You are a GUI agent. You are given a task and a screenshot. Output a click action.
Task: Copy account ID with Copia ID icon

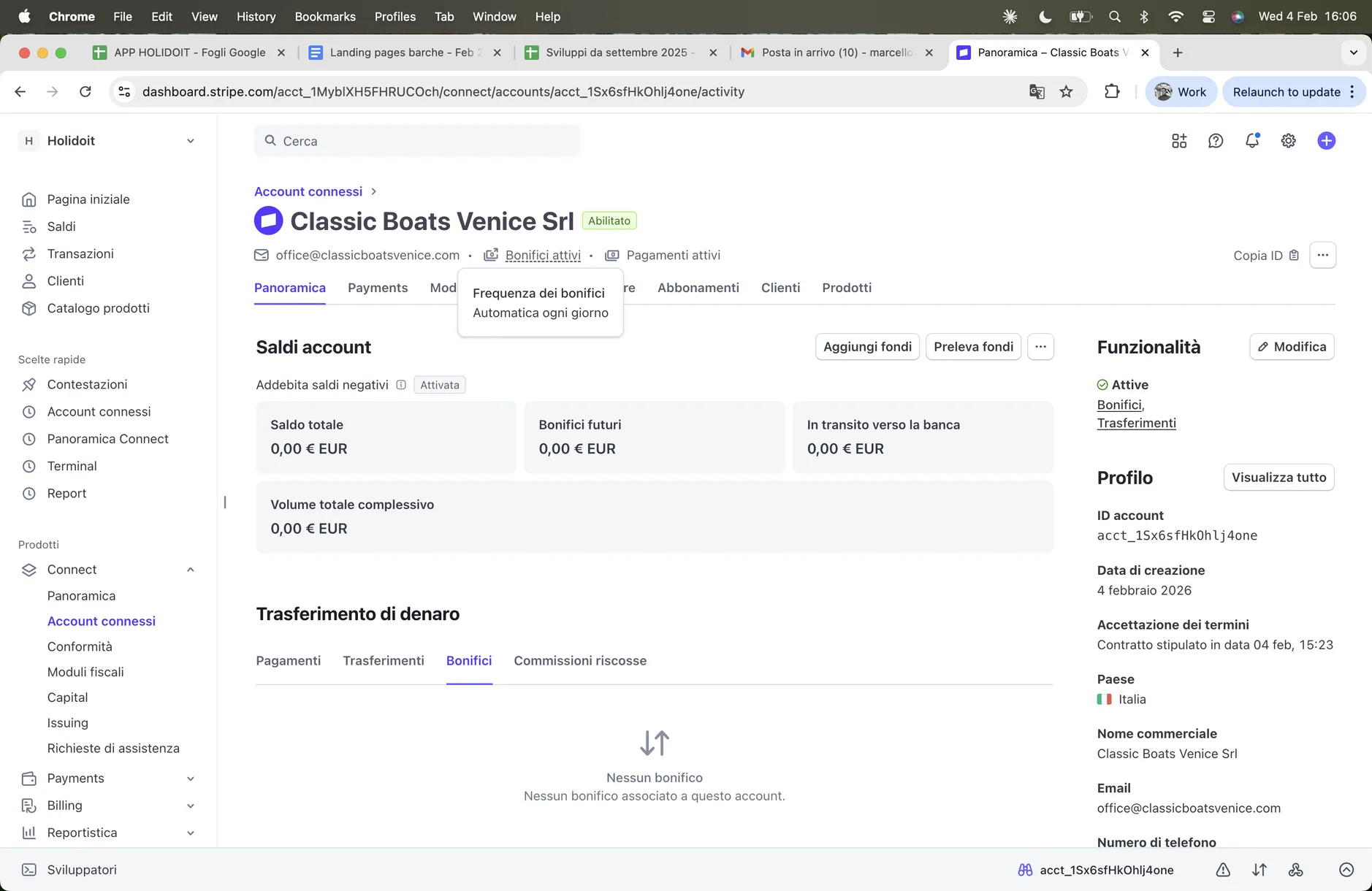1294,256
